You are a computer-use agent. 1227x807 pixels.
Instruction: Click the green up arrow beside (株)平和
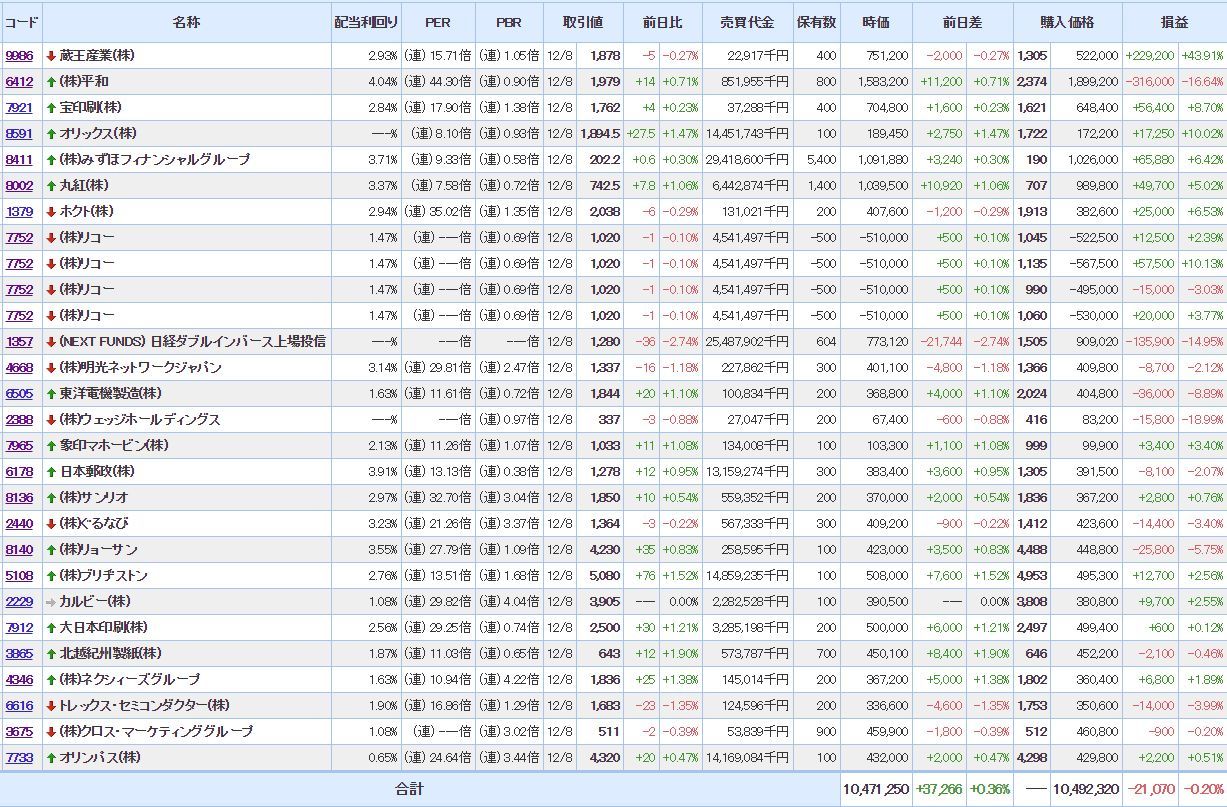(51, 82)
